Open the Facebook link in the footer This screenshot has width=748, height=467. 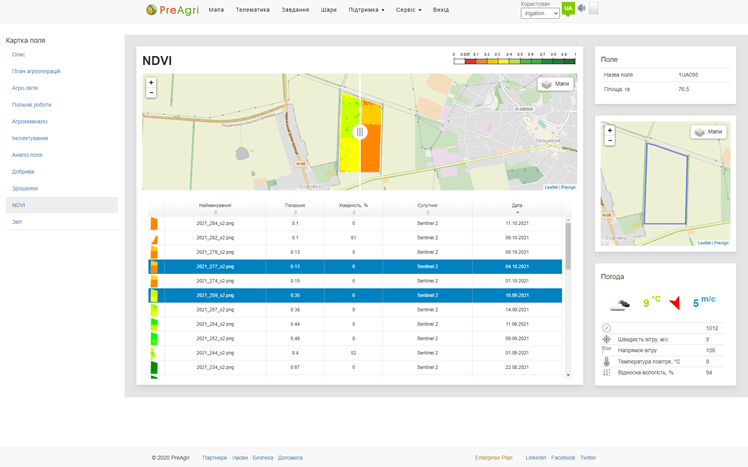click(563, 457)
